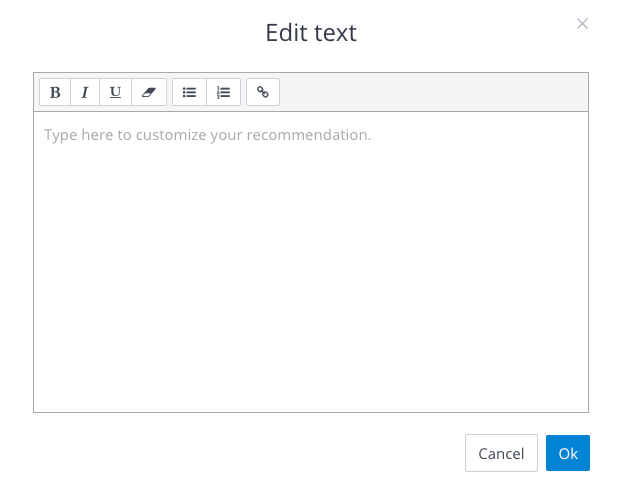Activate the remove-formatting toolbar button
This screenshot has height=487, width=617.
pos(149,92)
